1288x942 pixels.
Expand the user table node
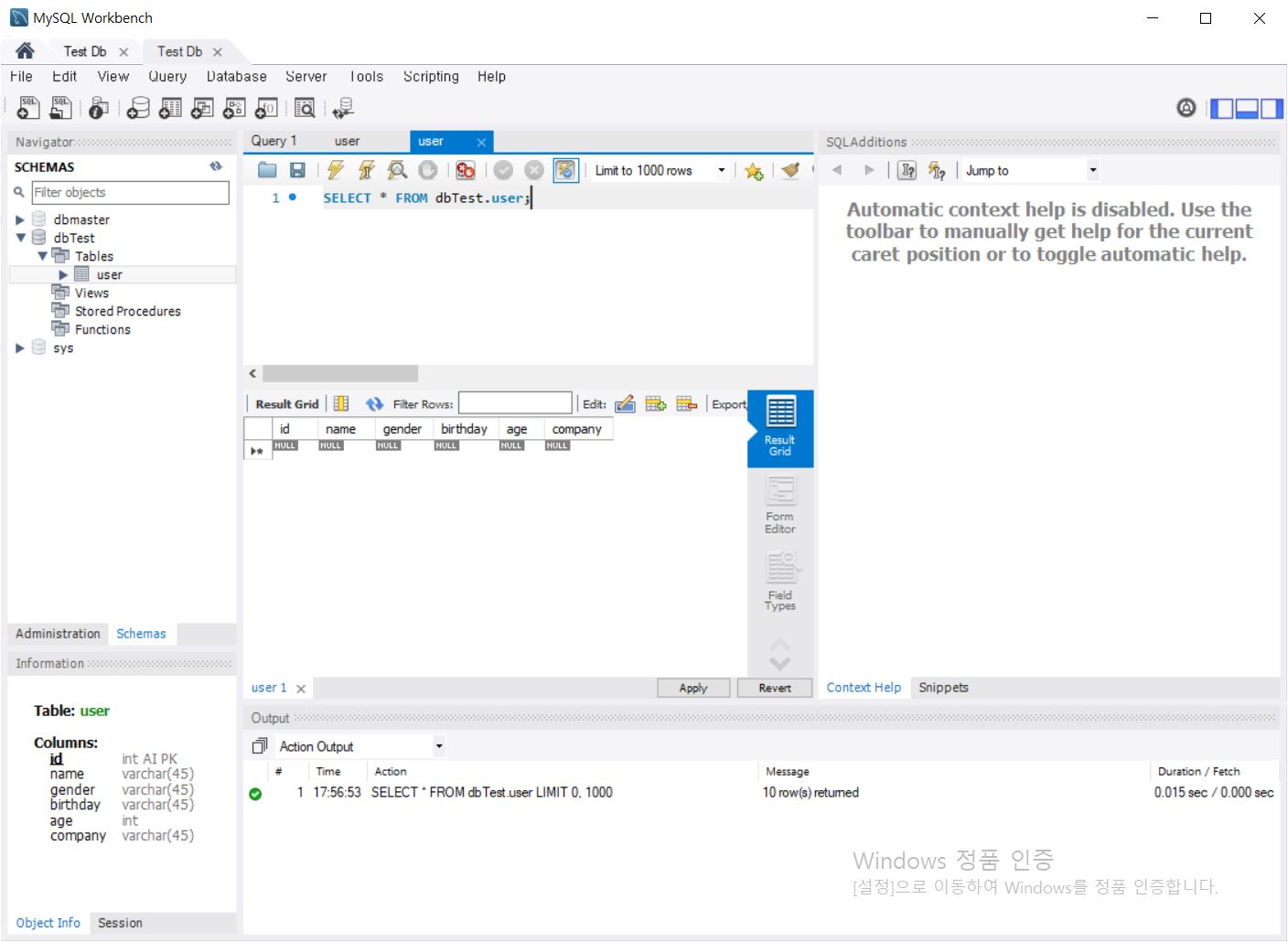63,274
